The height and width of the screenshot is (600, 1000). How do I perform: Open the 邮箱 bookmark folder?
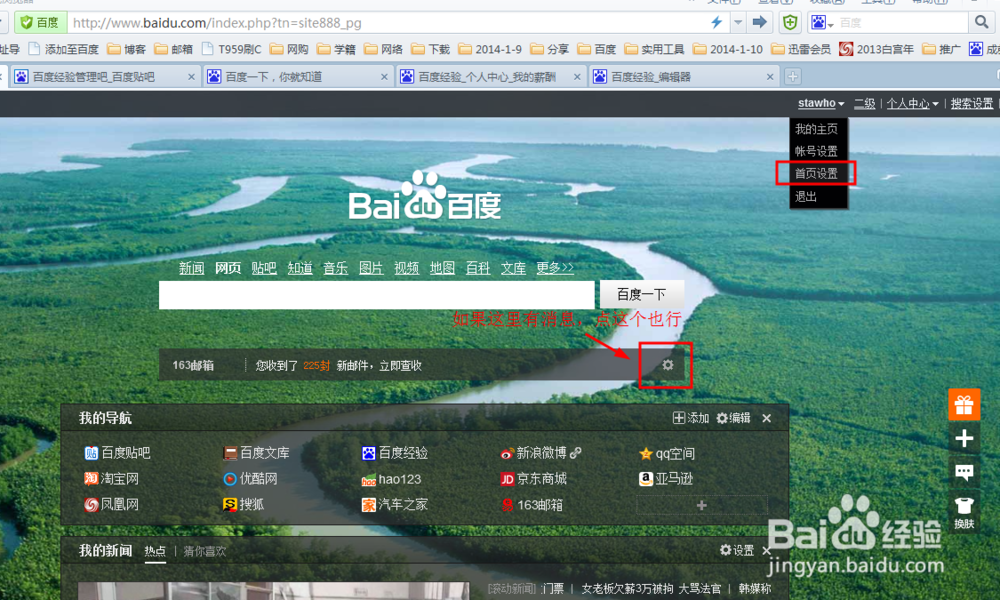[173, 49]
